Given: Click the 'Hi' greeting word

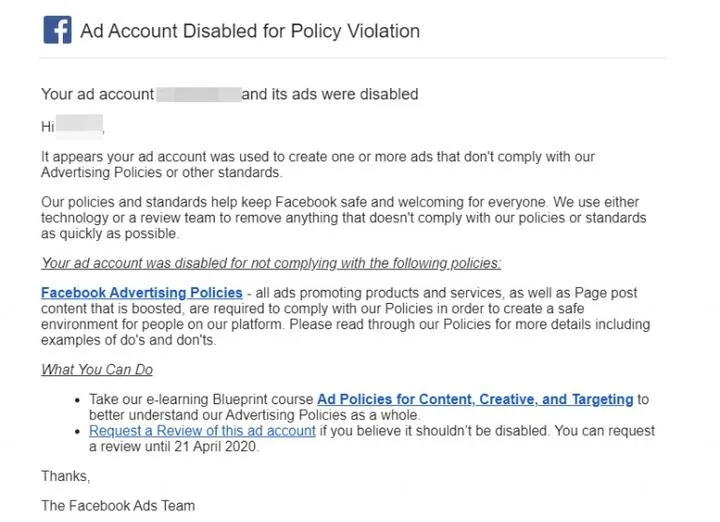Looking at the screenshot, I should (47, 127).
